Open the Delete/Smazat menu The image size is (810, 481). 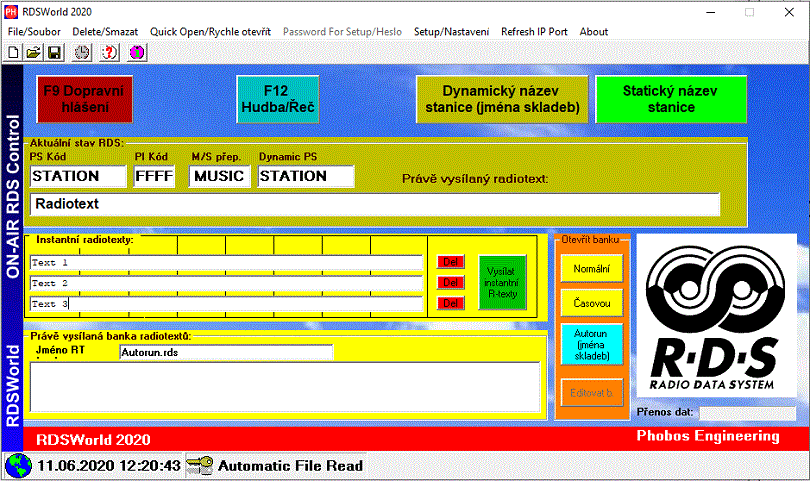105,32
